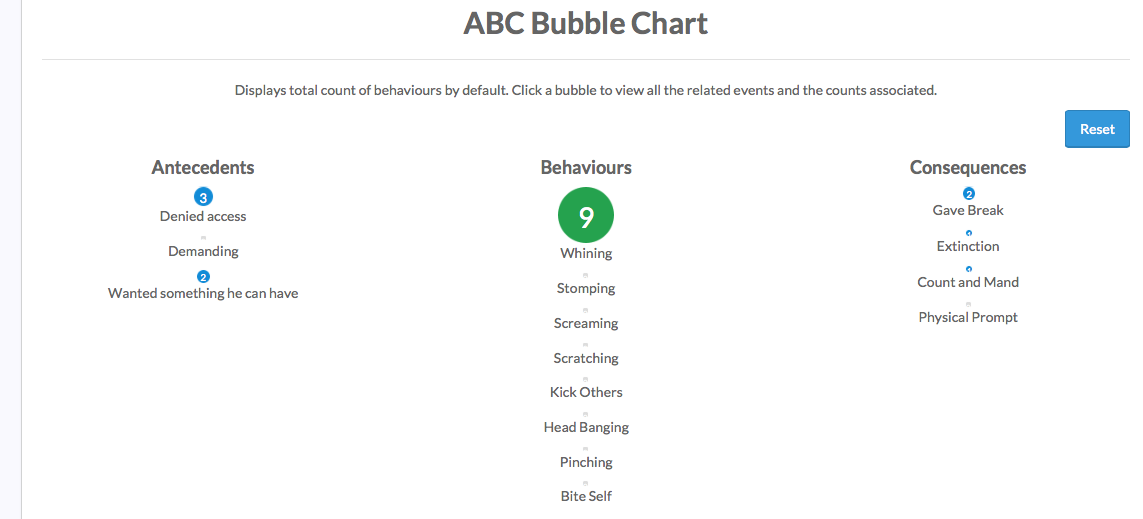
Task: Click the Pinching behaviour label
Action: 586,462
